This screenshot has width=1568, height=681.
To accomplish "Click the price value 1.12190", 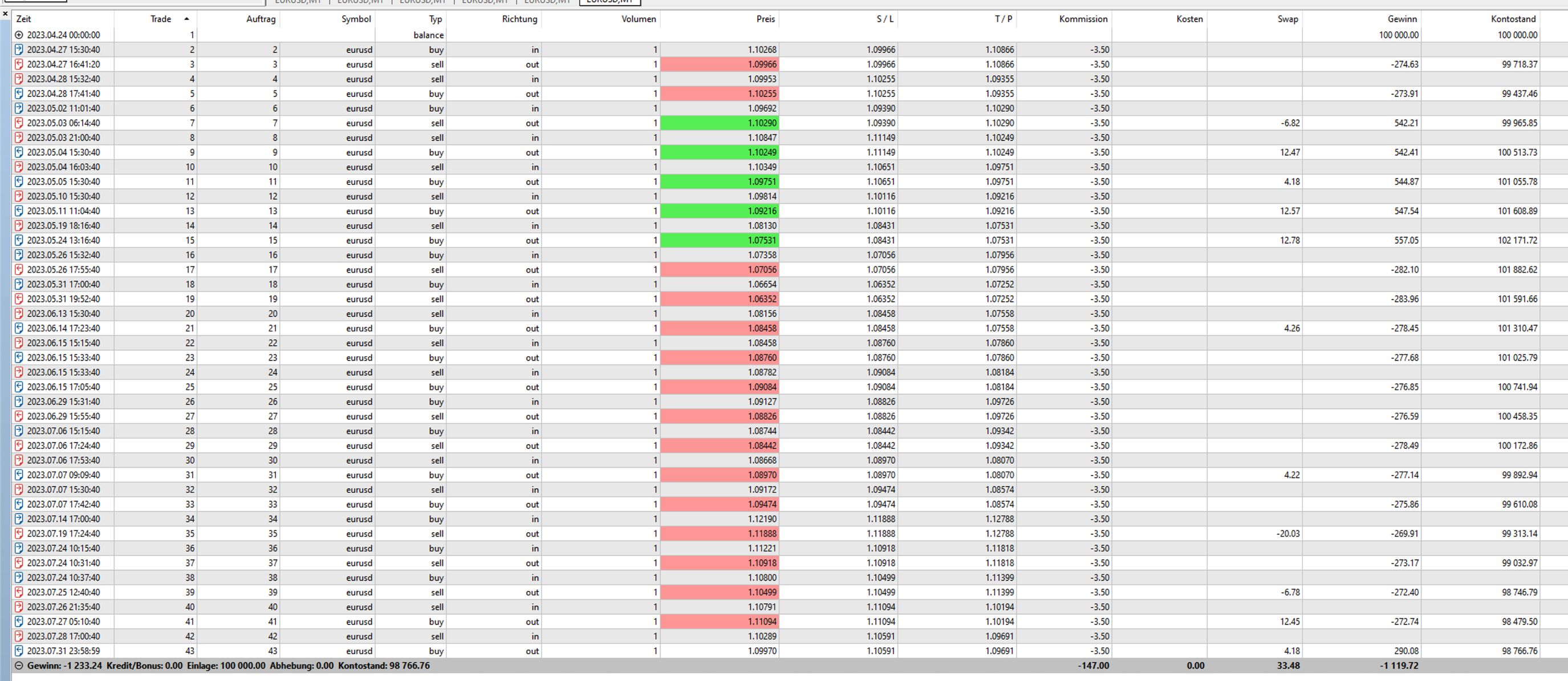I will (x=762, y=519).
